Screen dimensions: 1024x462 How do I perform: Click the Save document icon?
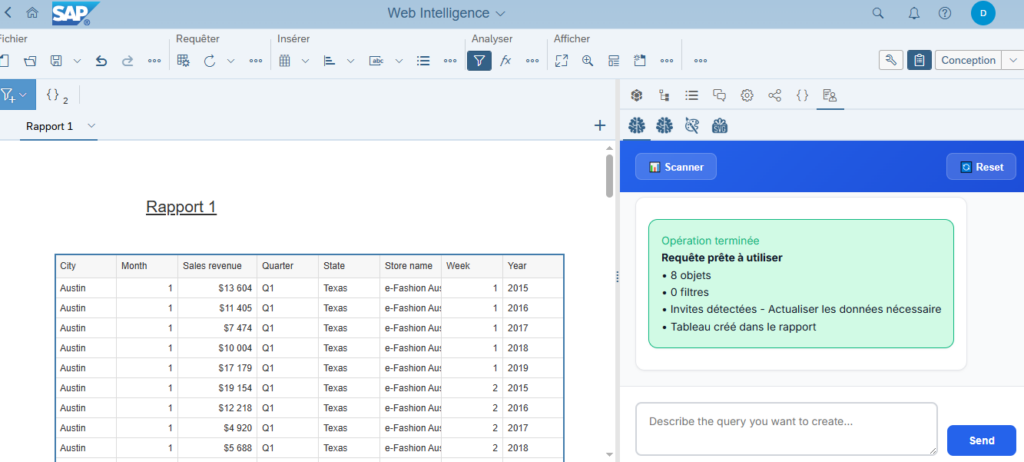coord(57,61)
